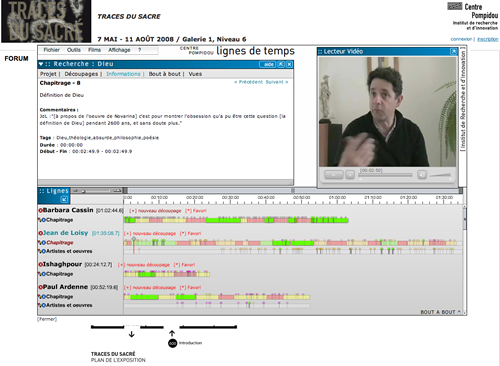Click the pencil icon on Barbara Cassin's Chapitrage row
This screenshot has width=500, height=366.
(39, 220)
